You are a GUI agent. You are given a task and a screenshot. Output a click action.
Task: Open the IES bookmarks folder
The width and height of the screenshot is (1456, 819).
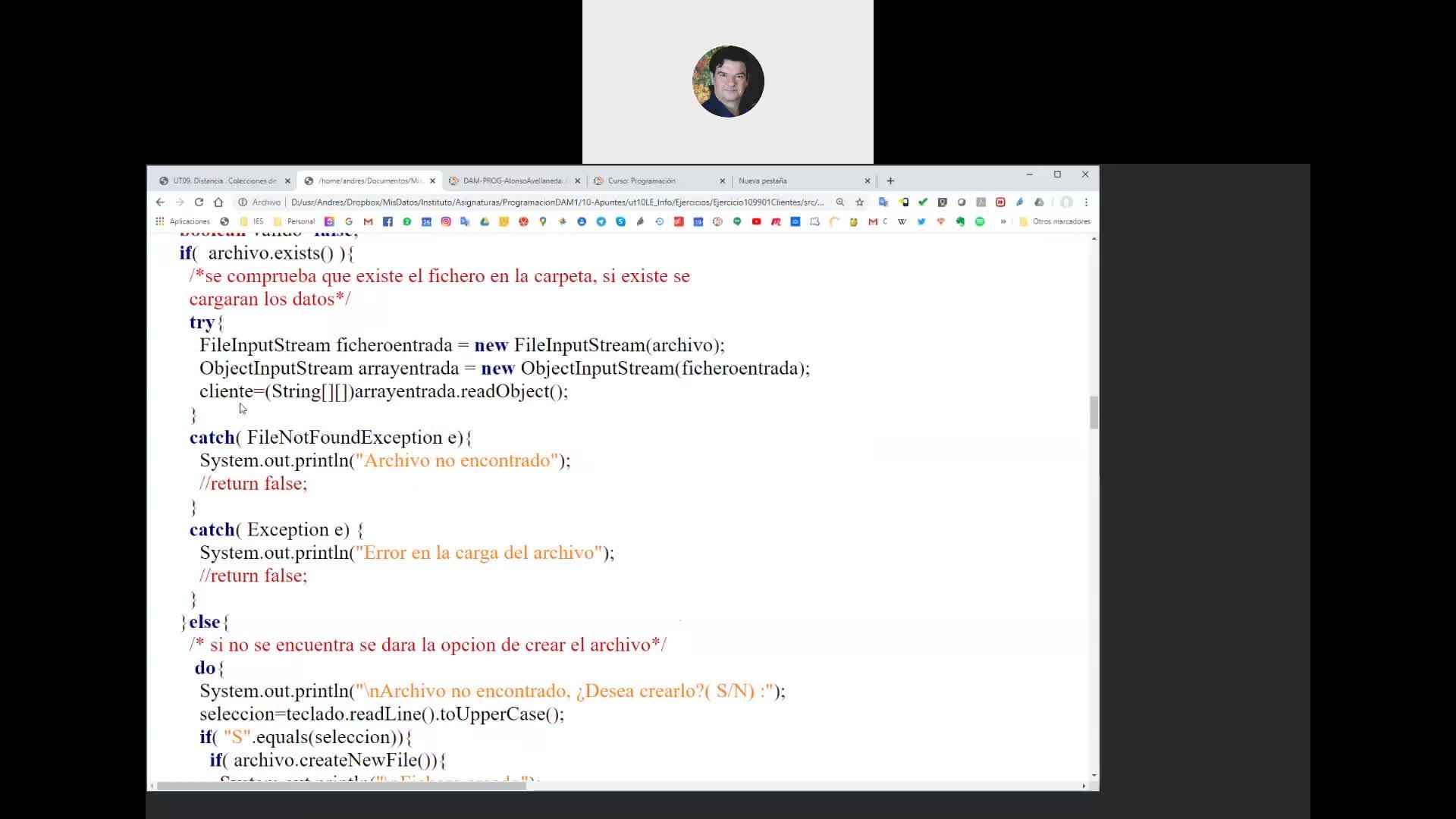pyautogui.click(x=252, y=221)
